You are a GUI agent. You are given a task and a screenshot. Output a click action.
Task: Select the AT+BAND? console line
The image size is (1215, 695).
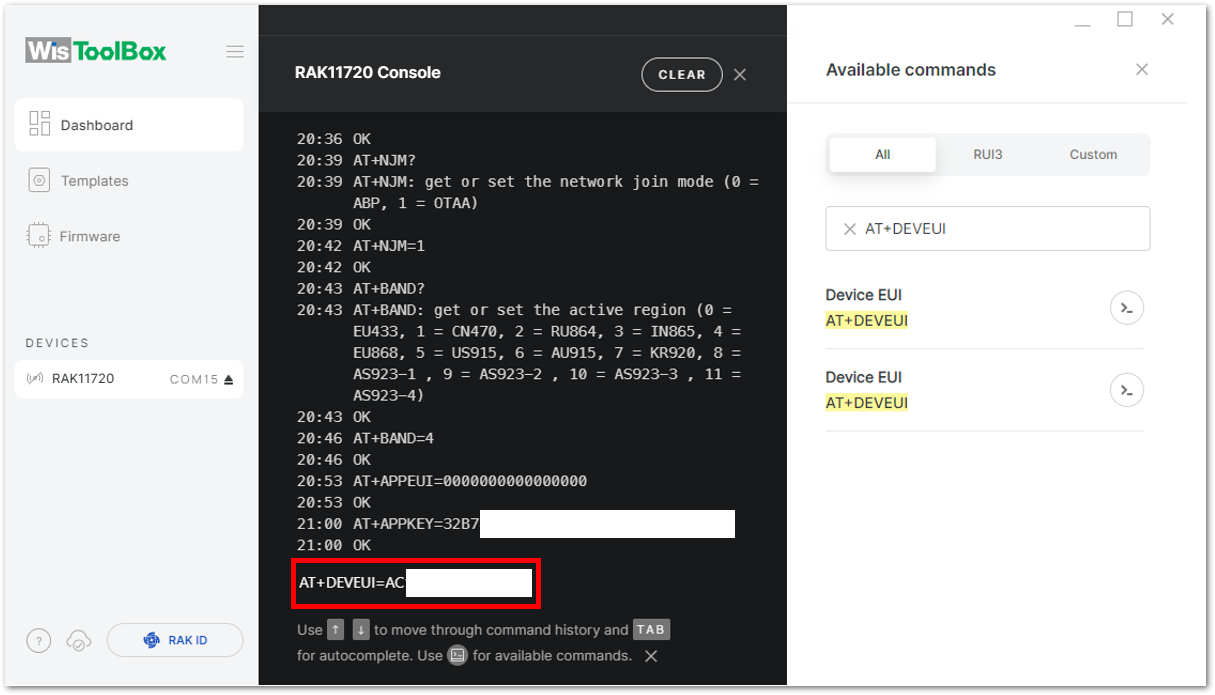[389, 289]
